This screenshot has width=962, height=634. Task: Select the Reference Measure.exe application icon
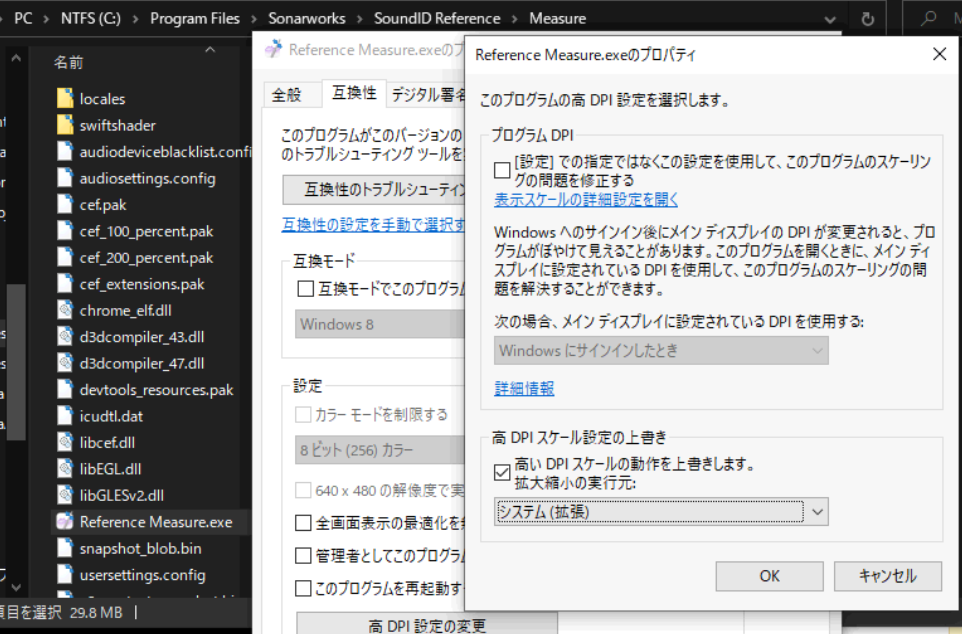tap(65, 522)
